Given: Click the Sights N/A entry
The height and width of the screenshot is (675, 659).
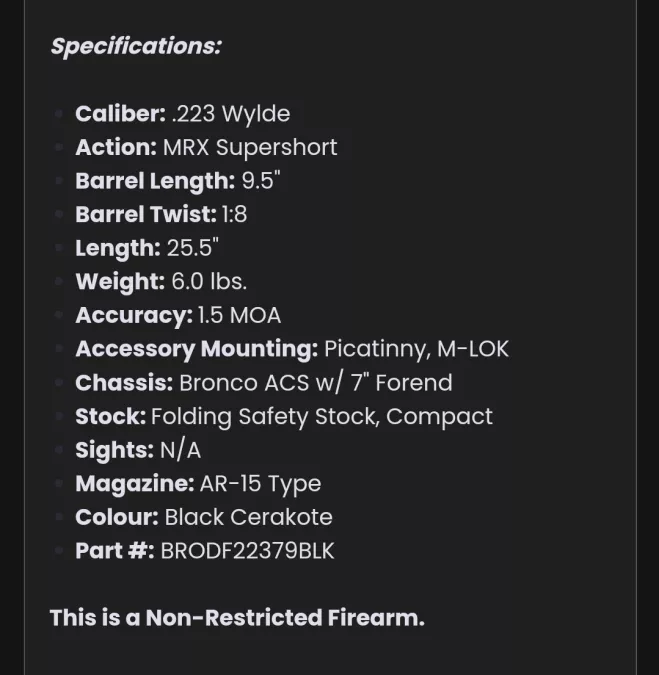Looking at the screenshot, I should click(138, 450).
